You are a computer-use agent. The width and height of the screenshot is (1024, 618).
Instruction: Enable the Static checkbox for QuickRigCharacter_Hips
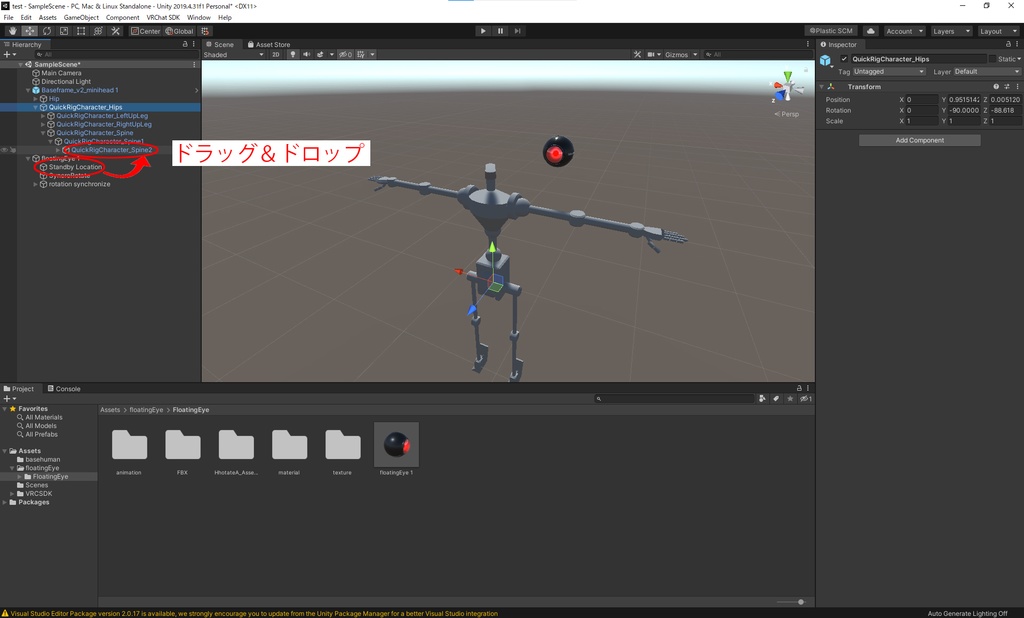[991, 59]
